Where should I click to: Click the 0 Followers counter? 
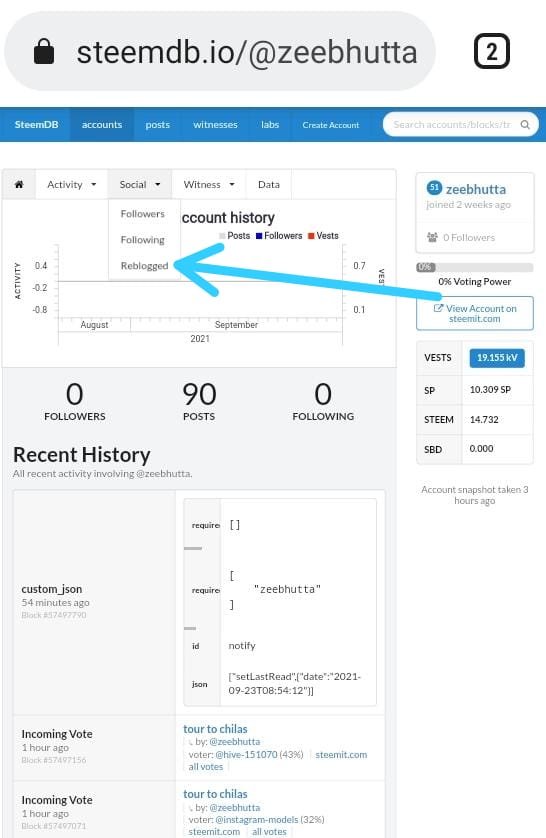[75, 401]
